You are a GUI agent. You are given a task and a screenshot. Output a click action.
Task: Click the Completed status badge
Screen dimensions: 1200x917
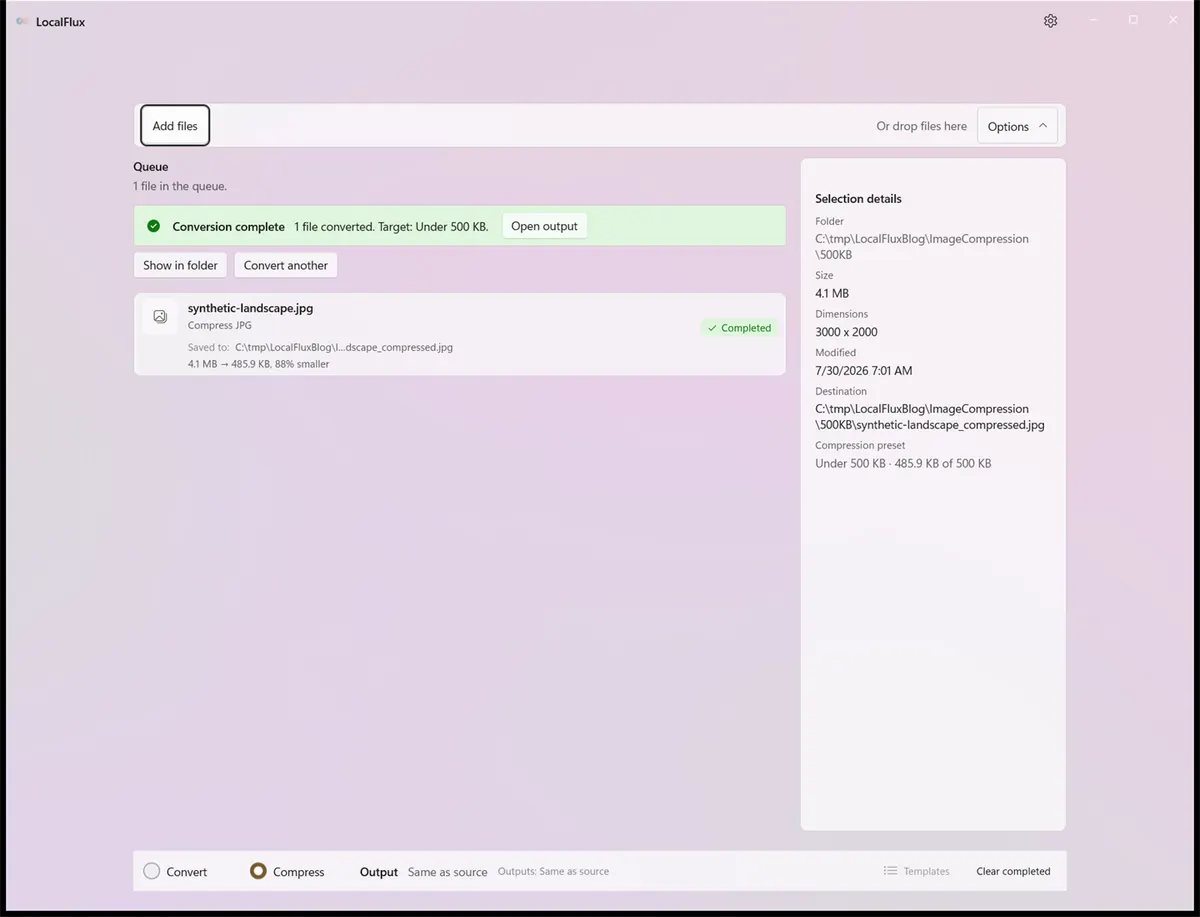click(x=739, y=328)
